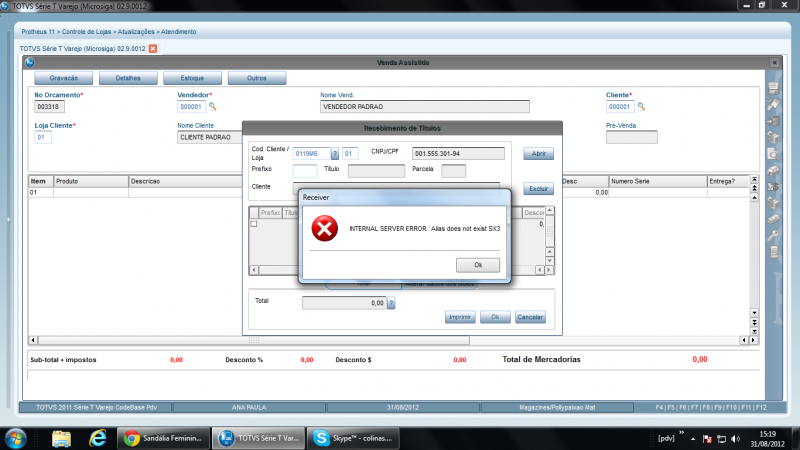
Task: Click the exit door arrow icon in sidebar
Action: [x=773, y=121]
